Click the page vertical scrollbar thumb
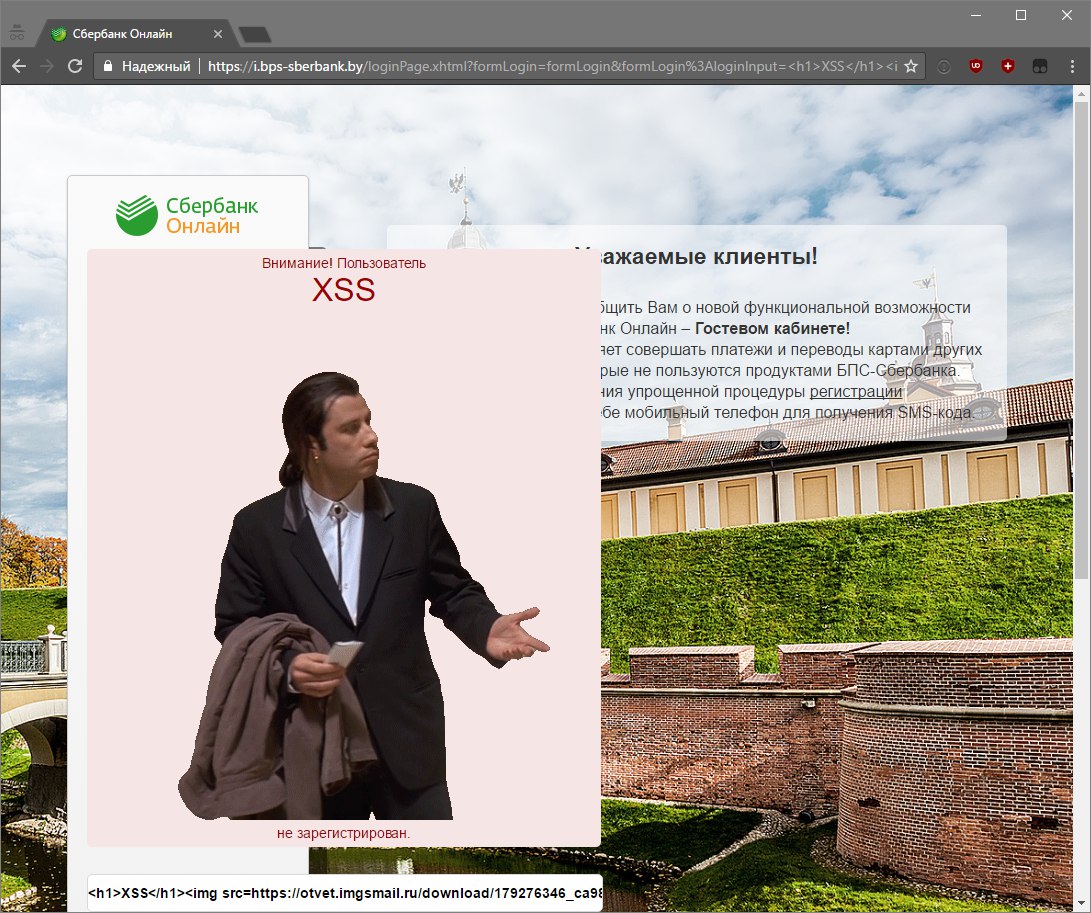Viewport: 1091px width, 913px height. pos(1082,340)
